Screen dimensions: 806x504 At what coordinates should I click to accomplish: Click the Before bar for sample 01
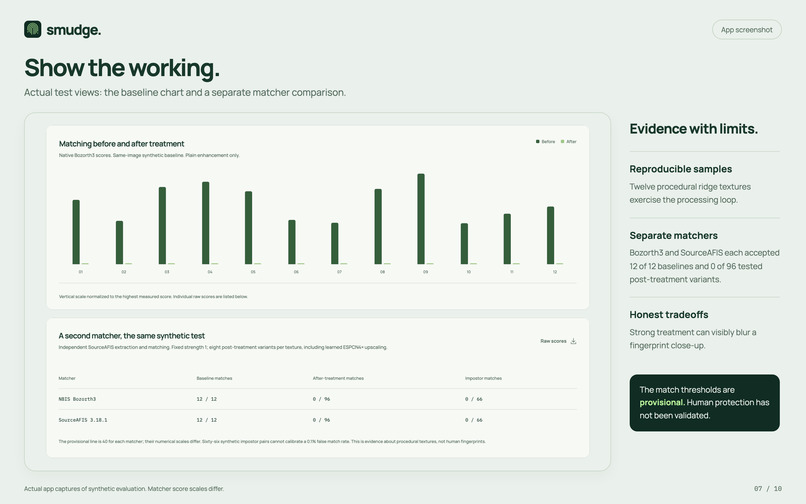[x=76, y=232]
